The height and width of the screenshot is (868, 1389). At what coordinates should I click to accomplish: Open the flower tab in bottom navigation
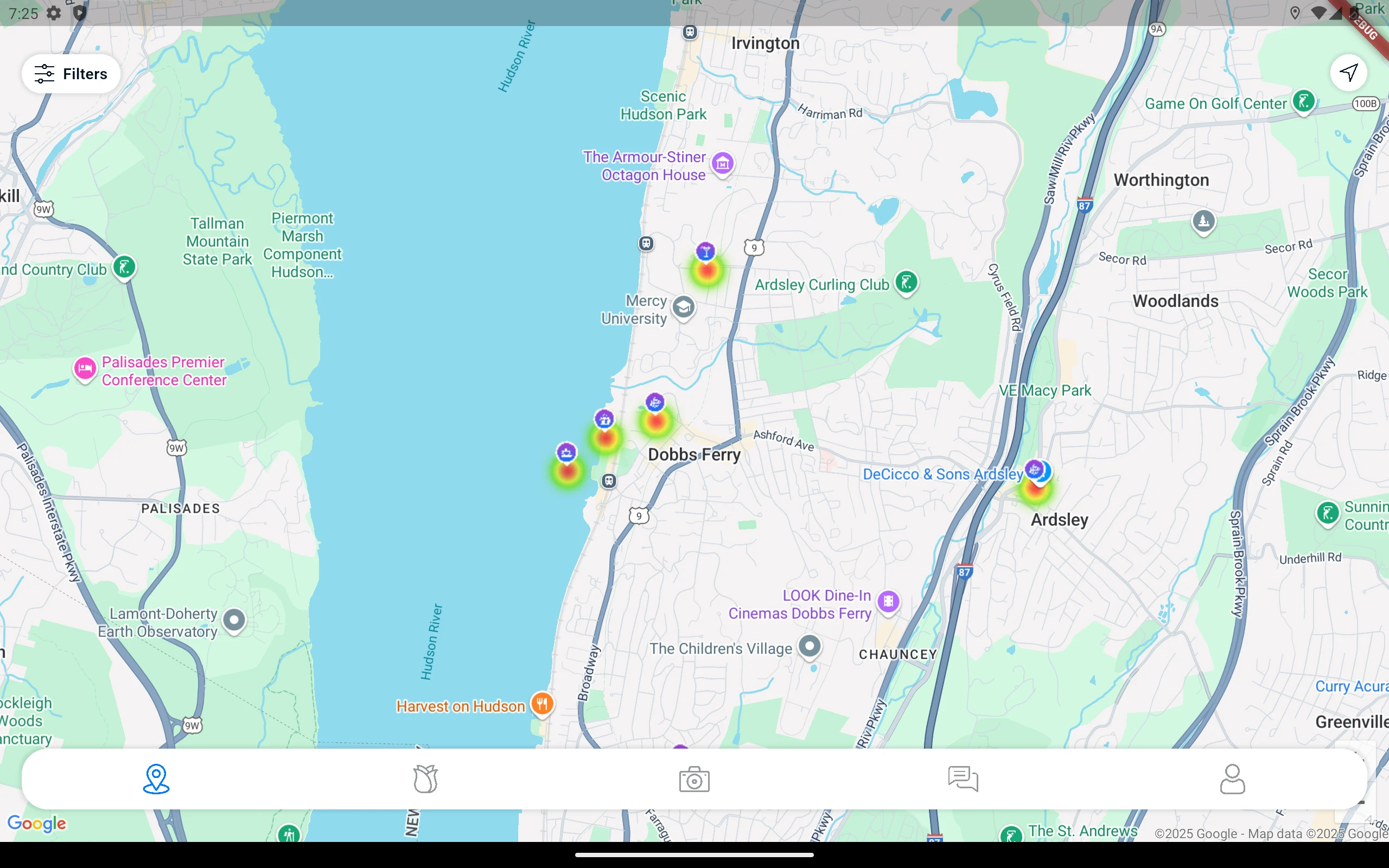(425, 779)
